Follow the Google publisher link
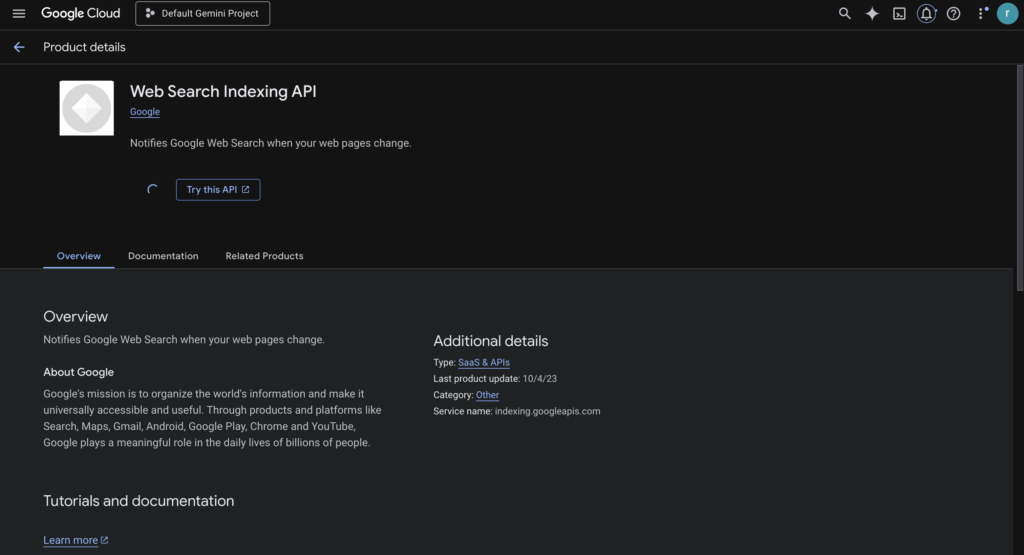The width and height of the screenshot is (1024, 555). [145, 112]
